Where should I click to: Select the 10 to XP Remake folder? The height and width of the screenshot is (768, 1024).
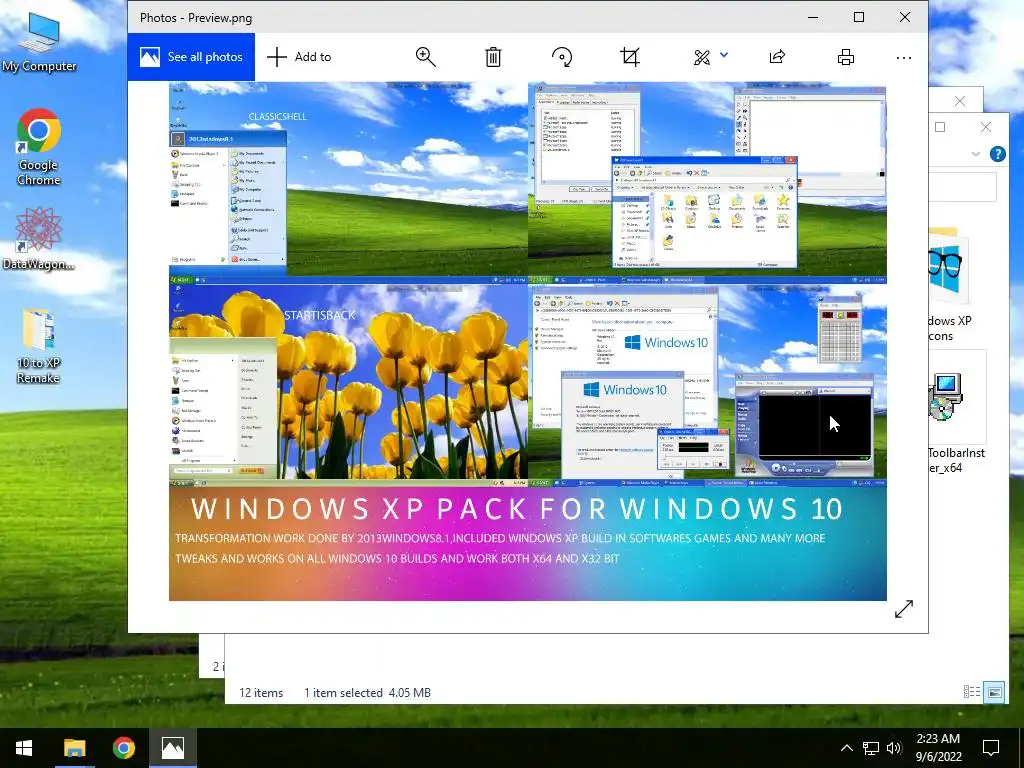pos(38,347)
